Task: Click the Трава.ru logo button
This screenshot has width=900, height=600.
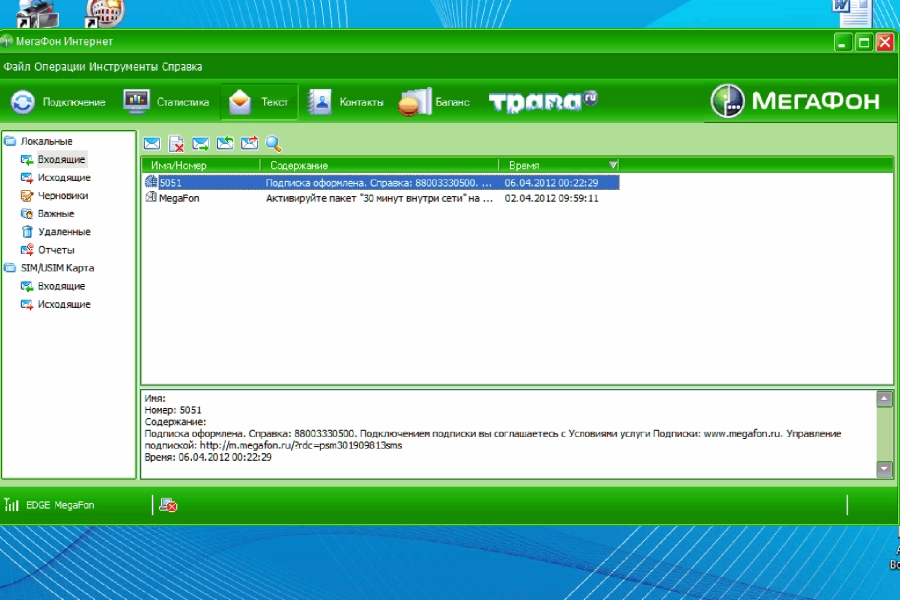Action: point(543,101)
